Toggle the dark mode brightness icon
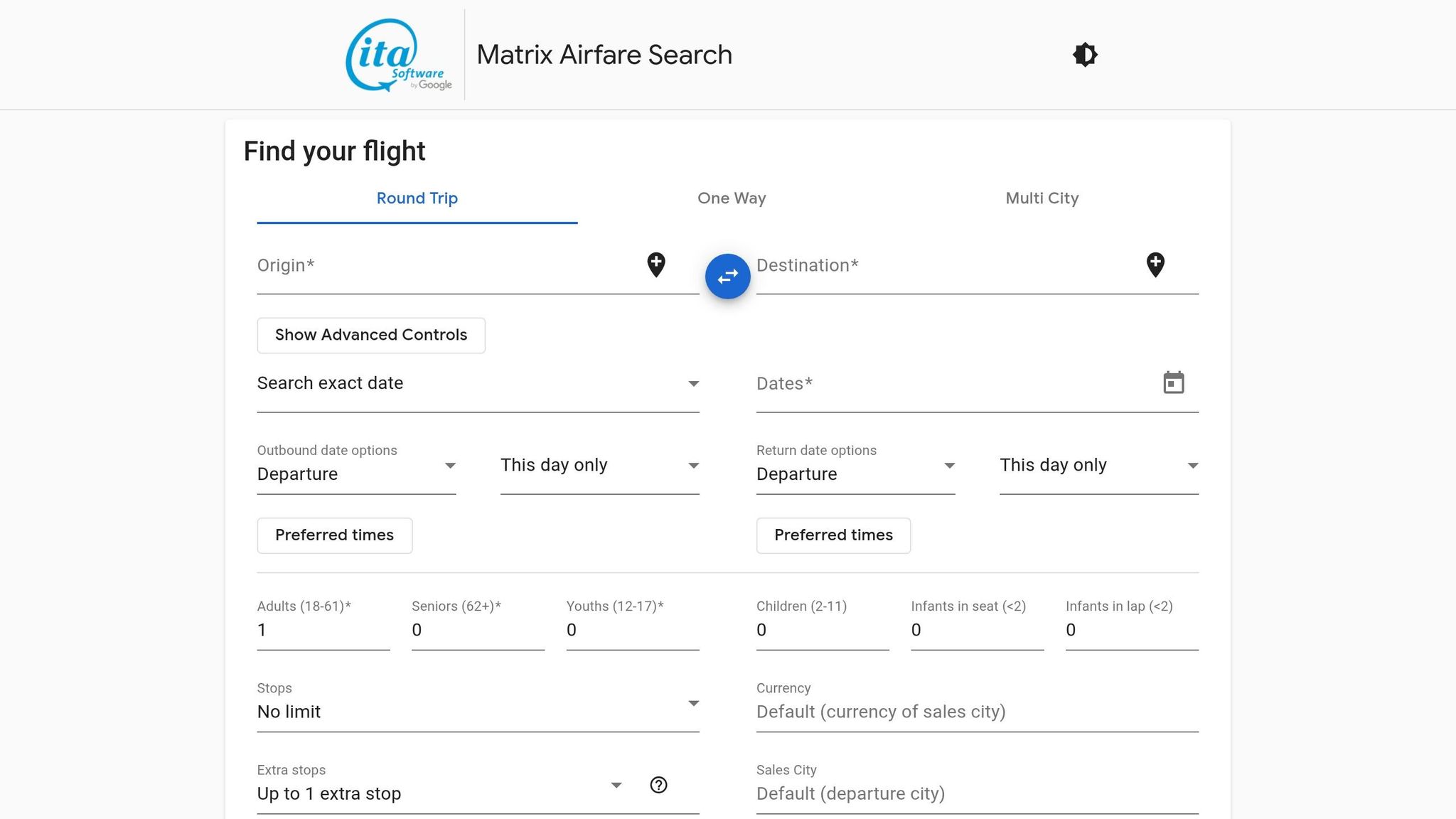The width and height of the screenshot is (1456, 819). [1085, 55]
